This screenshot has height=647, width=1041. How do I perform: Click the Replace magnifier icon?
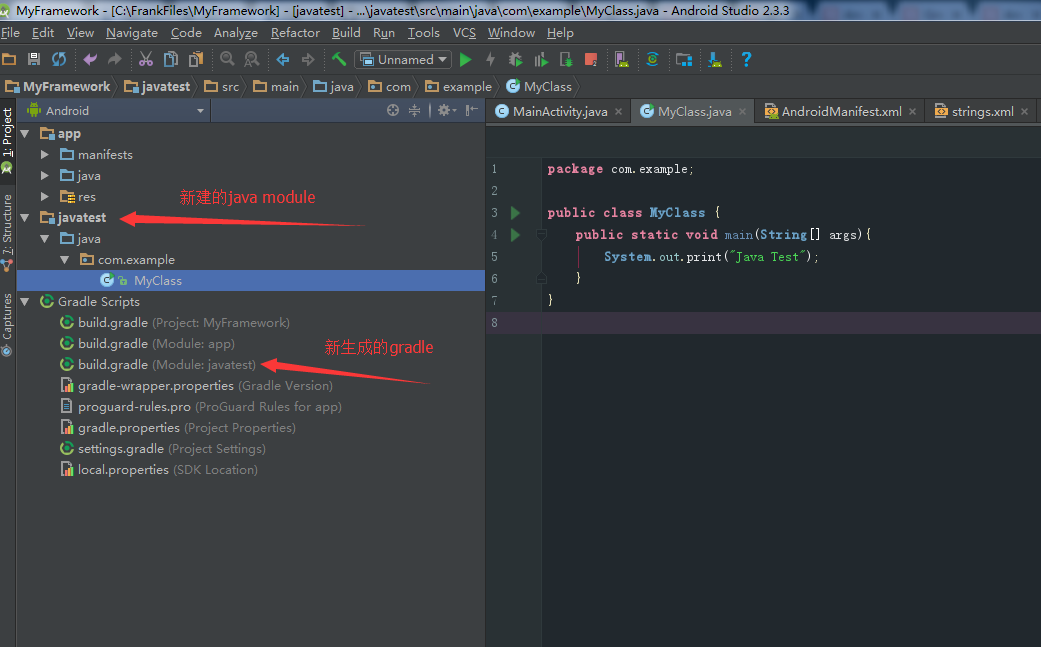252,60
